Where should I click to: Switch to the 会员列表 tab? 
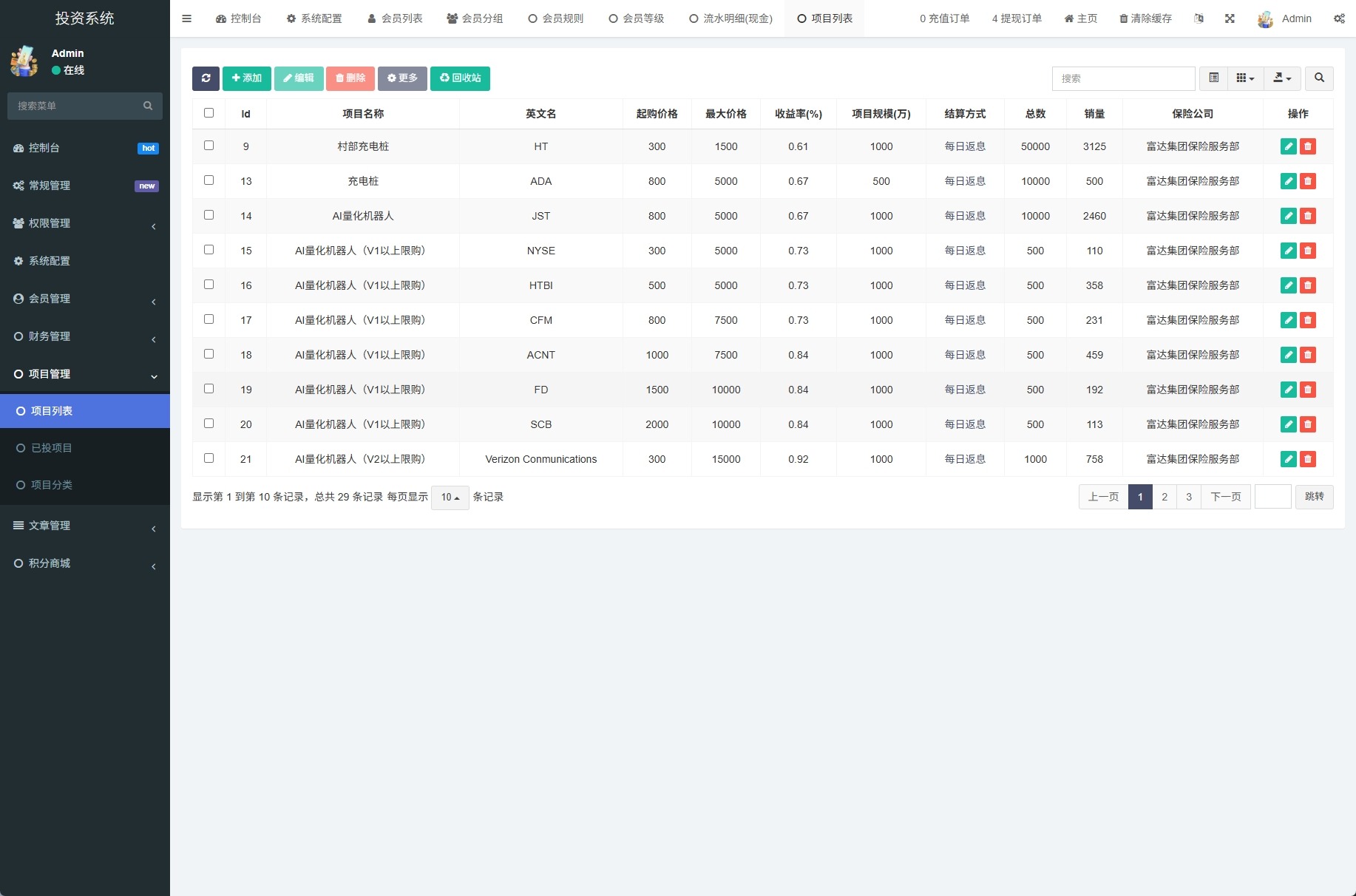[x=395, y=18]
